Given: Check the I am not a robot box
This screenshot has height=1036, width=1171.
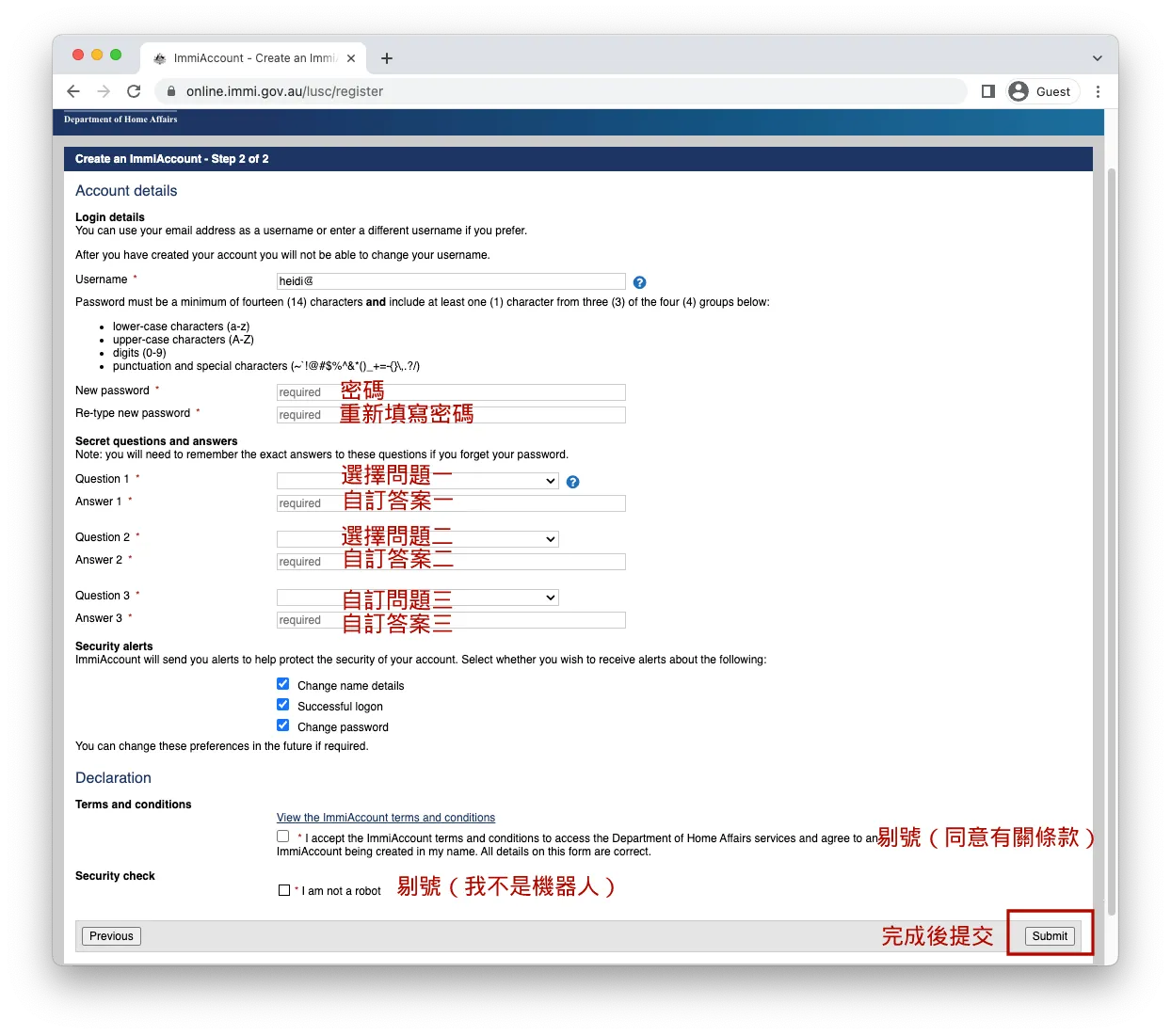Looking at the screenshot, I should [x=284, y=890].
